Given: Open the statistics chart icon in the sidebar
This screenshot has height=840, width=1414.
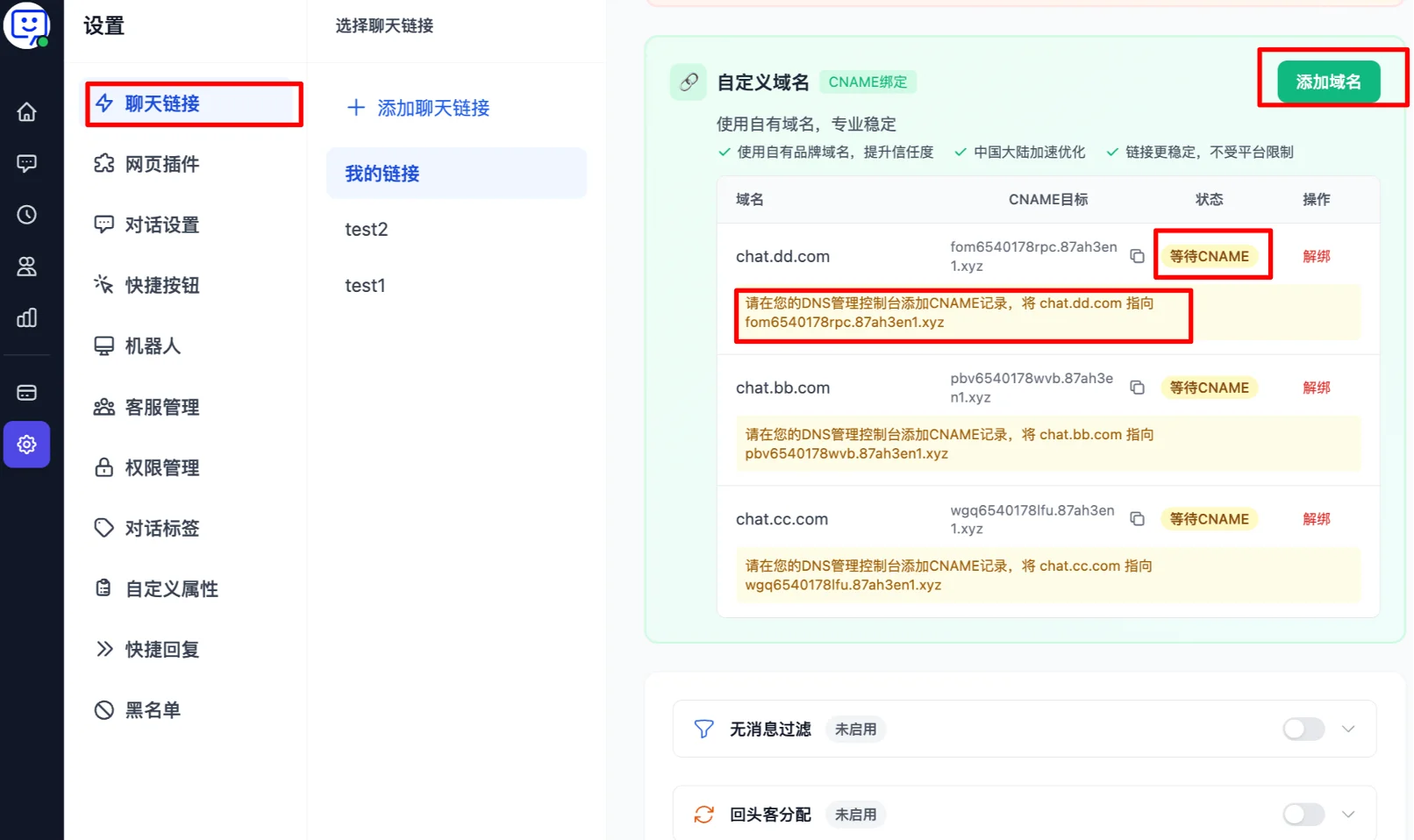Looking at the screenshot, I should pos(27,317).
